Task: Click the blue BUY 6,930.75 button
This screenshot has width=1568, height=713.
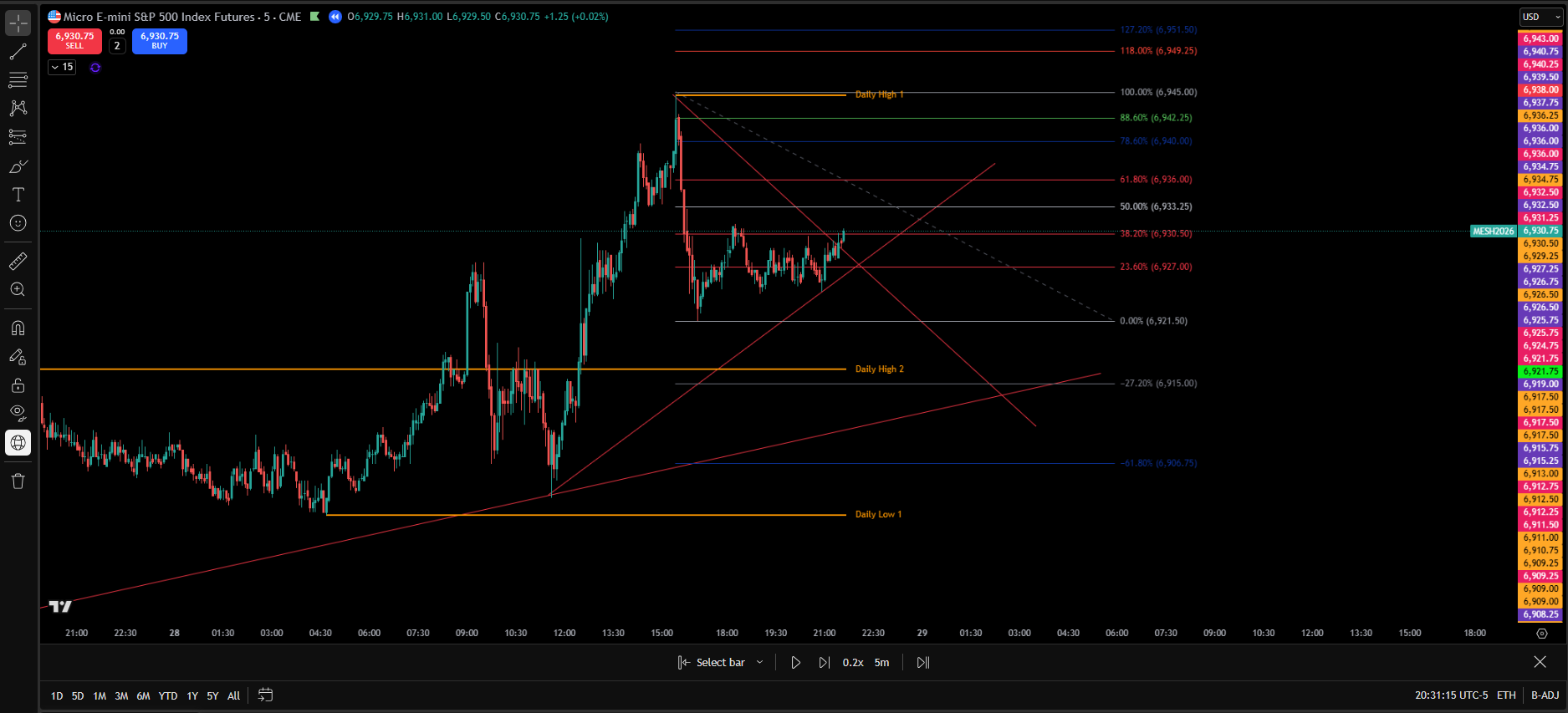Action: click(159, 40)
